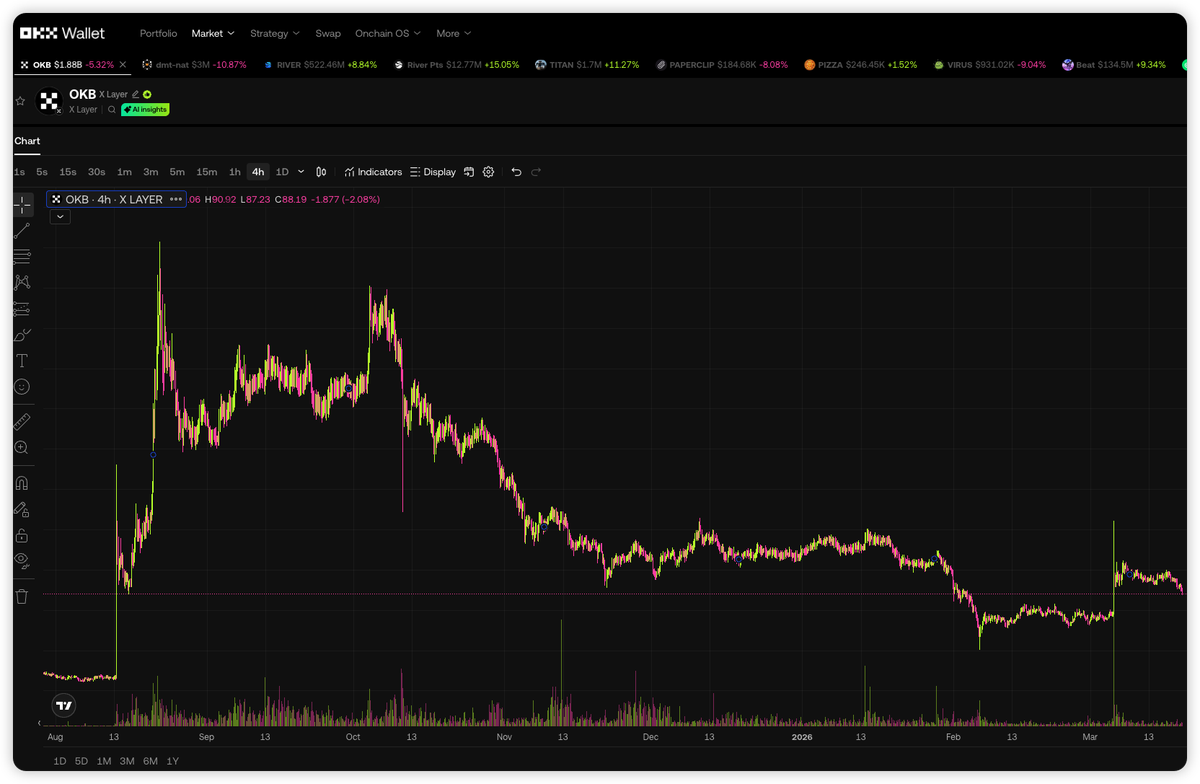1200x784 pixels.
Task: Open the Indicators panel
Action: coord(373,172)
